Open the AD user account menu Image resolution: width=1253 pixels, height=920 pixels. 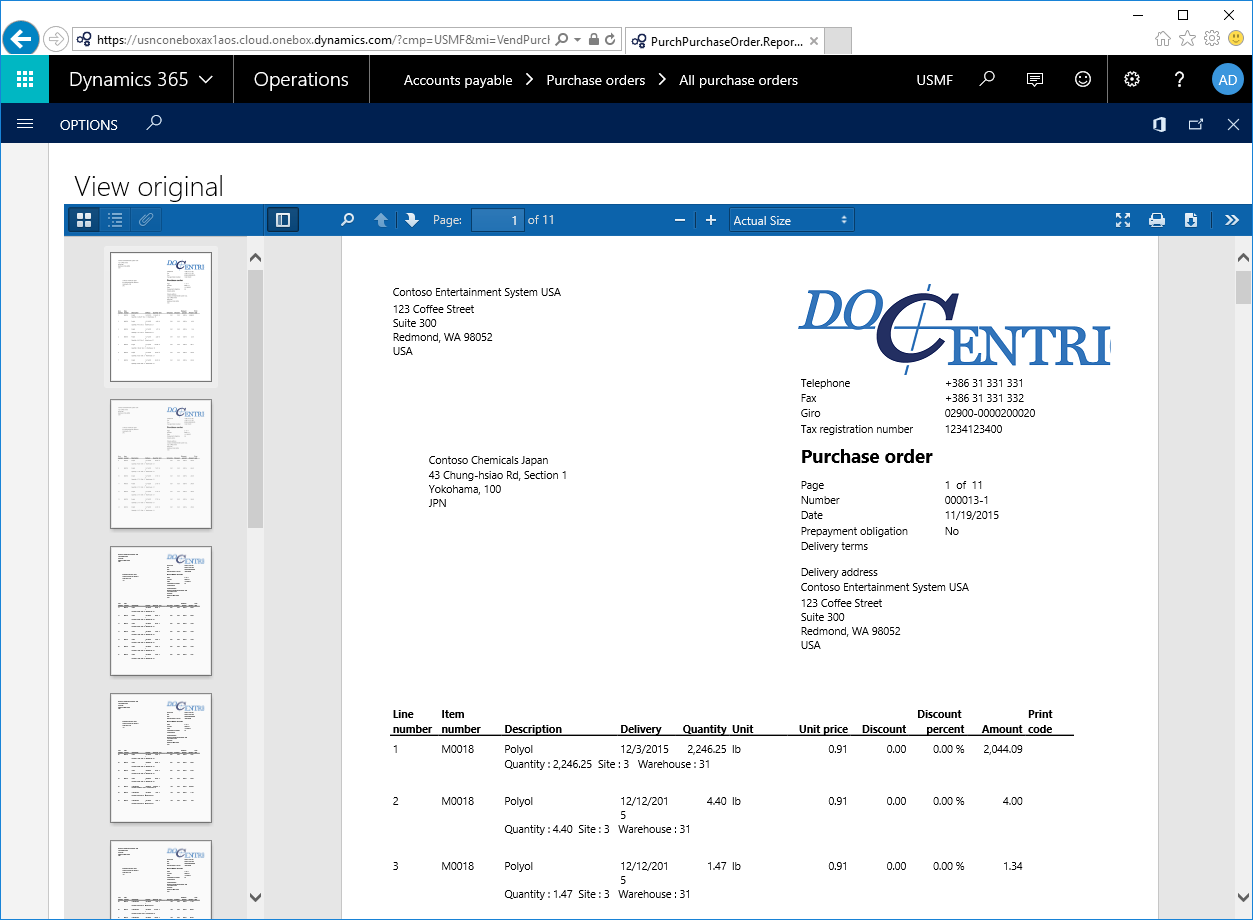[x=1227, y=80]
